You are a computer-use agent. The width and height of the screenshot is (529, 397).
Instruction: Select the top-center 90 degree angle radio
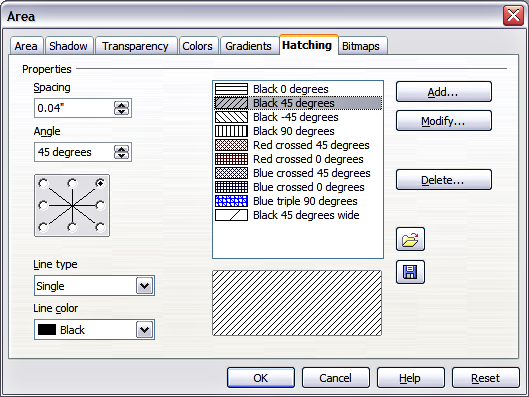72,183
